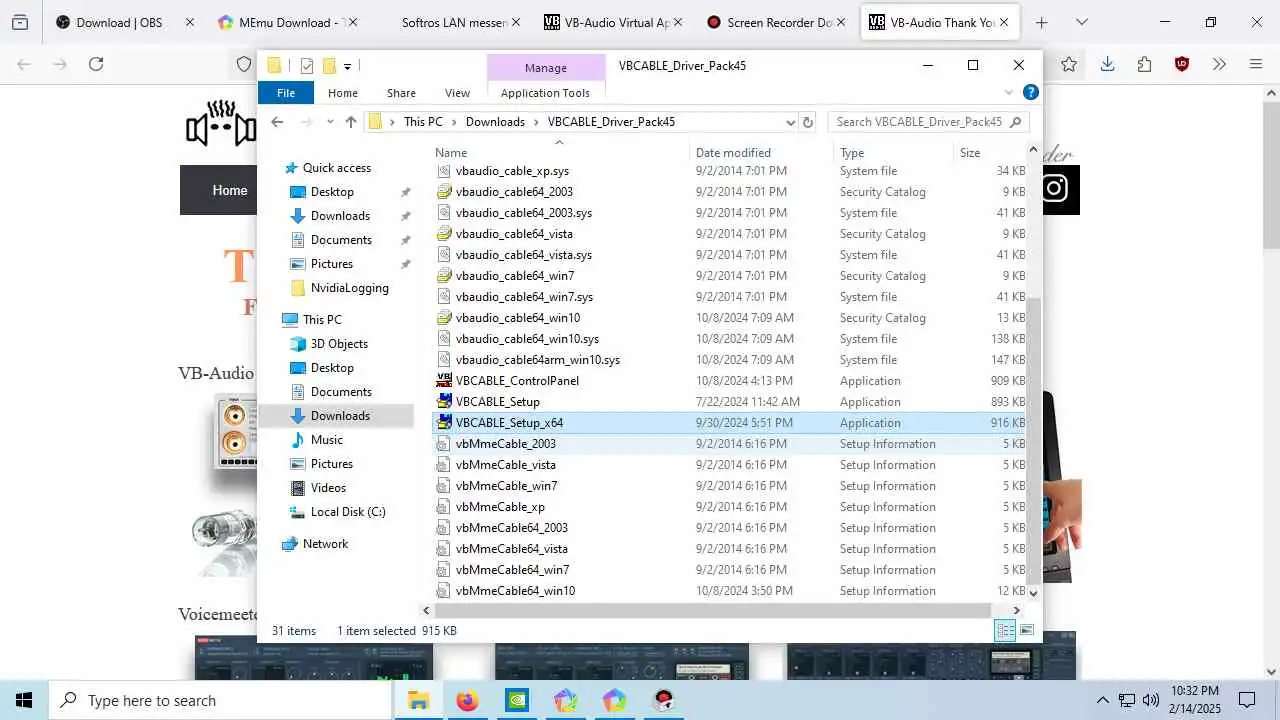Select the VBCABLE_Setup file icon
Image resolution: width=1280 pixels, height=720 pixels.
click(445, 402)
